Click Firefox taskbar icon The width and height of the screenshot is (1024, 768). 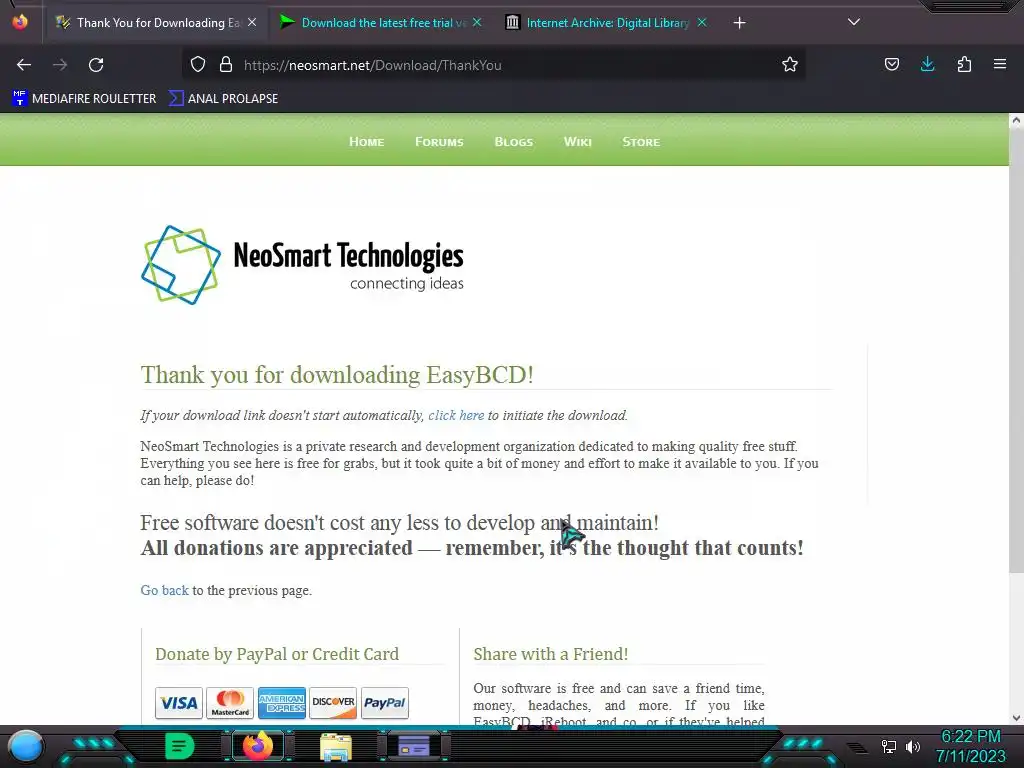tap(257, 746)
